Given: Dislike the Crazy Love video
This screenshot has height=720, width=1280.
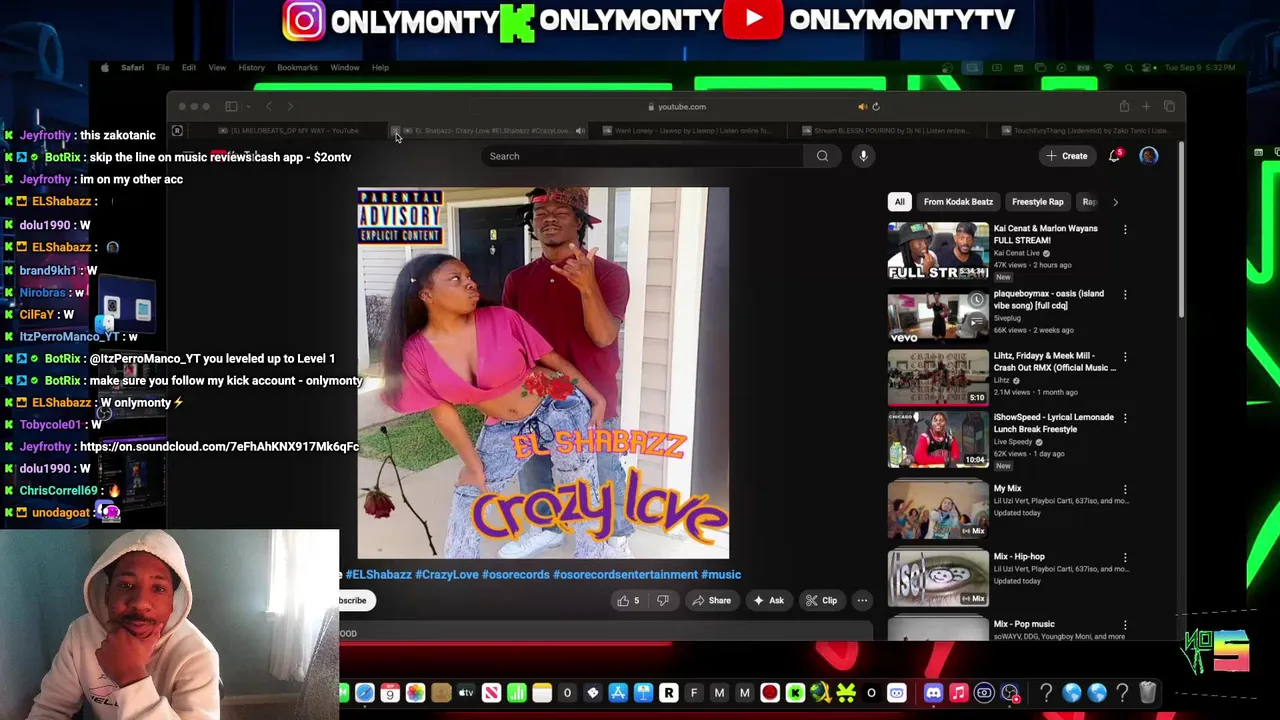Looking at the screenshot, I should pyautogui.click(x=662, y=601).
